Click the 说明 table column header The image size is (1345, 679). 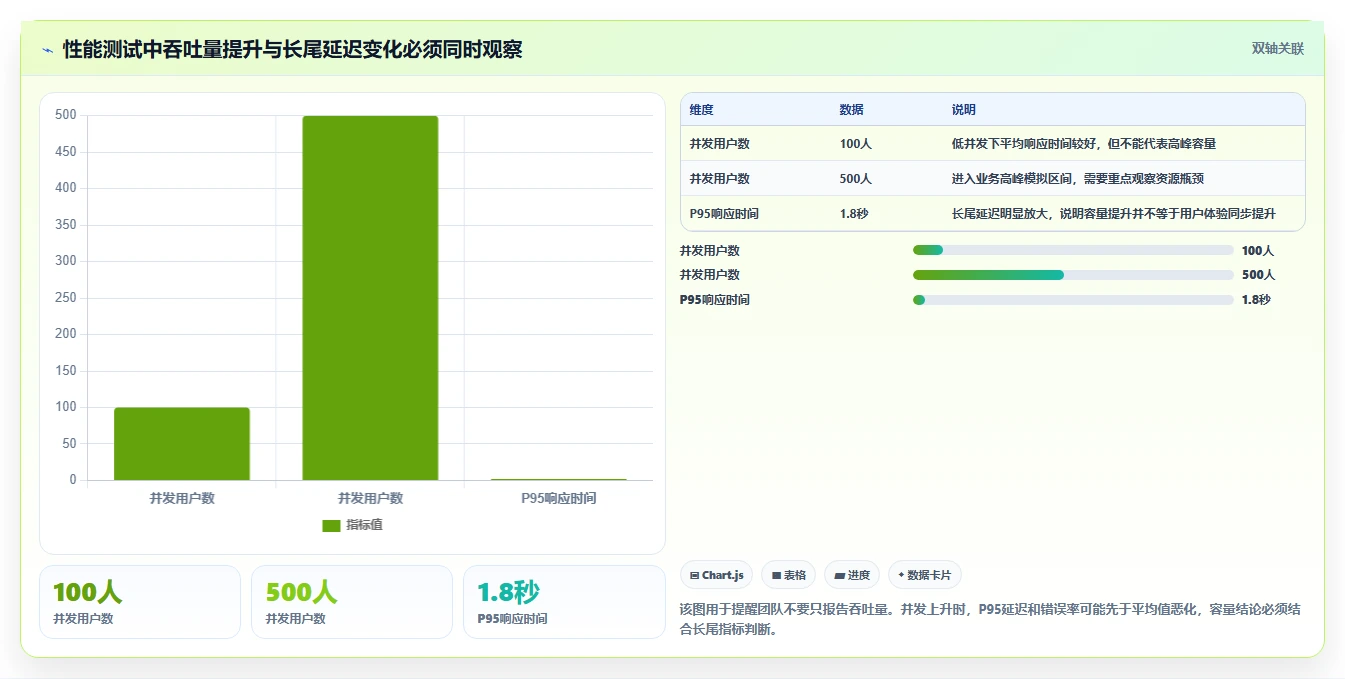964,110
